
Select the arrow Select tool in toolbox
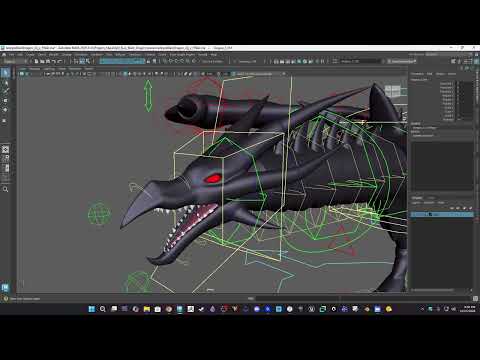tap(5, 73)
